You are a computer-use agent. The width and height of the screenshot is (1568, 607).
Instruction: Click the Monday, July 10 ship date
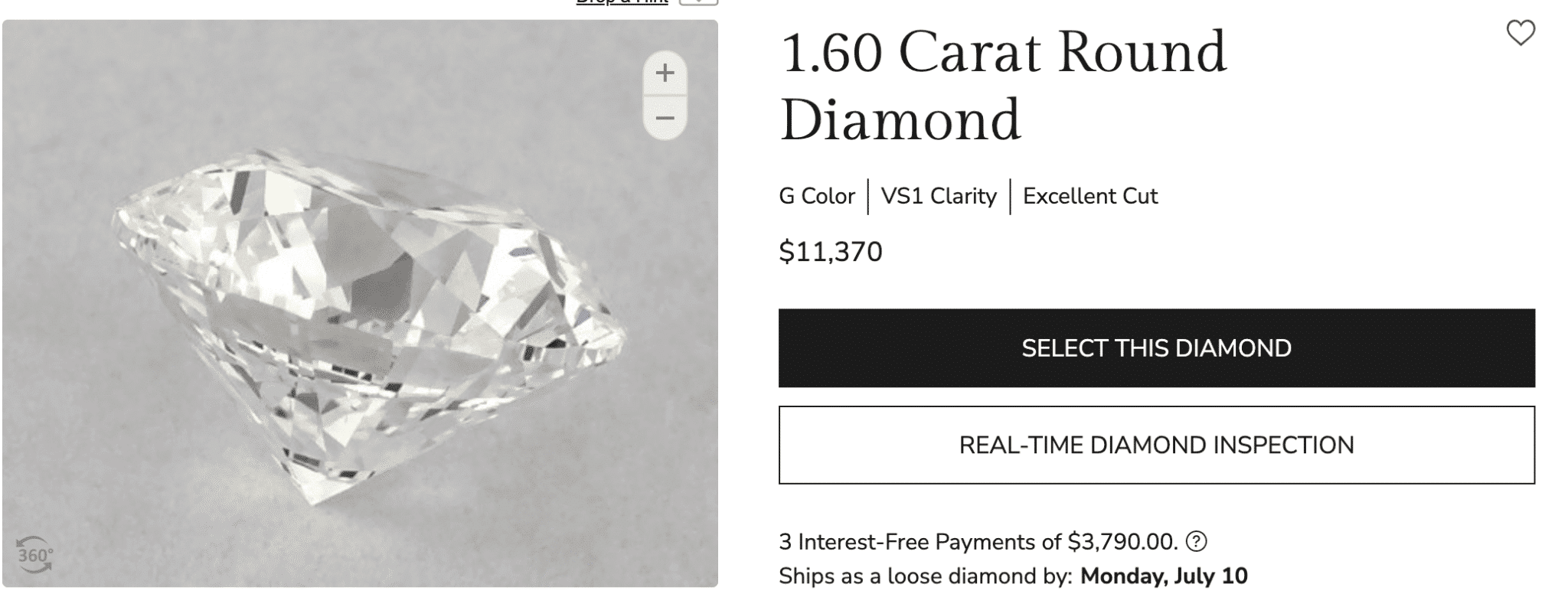pyautogui.click(x=1164, y=576)
